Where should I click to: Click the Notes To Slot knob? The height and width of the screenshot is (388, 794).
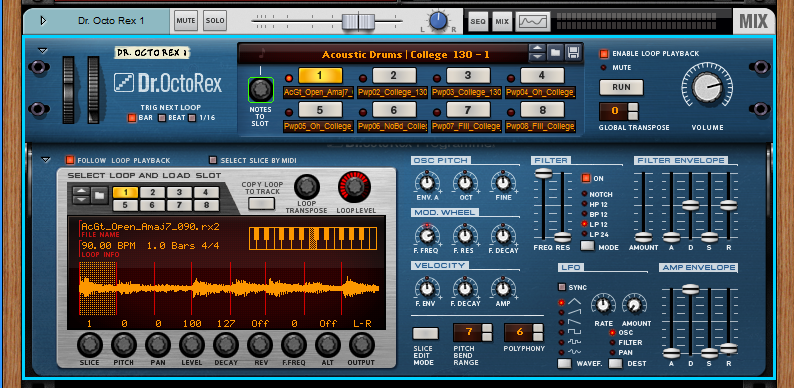261,90
